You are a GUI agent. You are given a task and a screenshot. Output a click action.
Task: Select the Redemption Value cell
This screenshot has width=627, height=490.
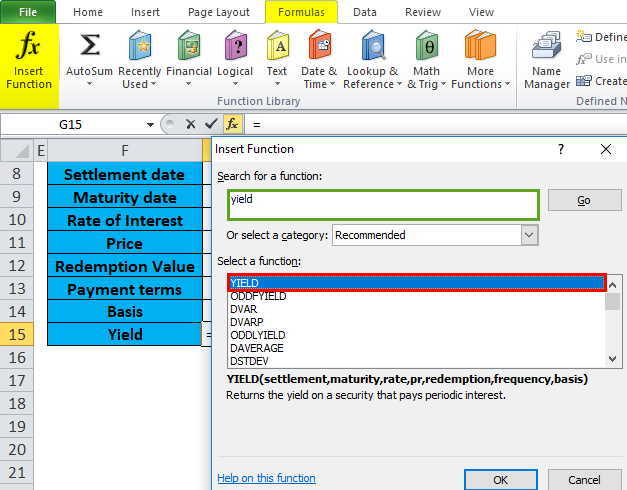[x=125, y=266]
